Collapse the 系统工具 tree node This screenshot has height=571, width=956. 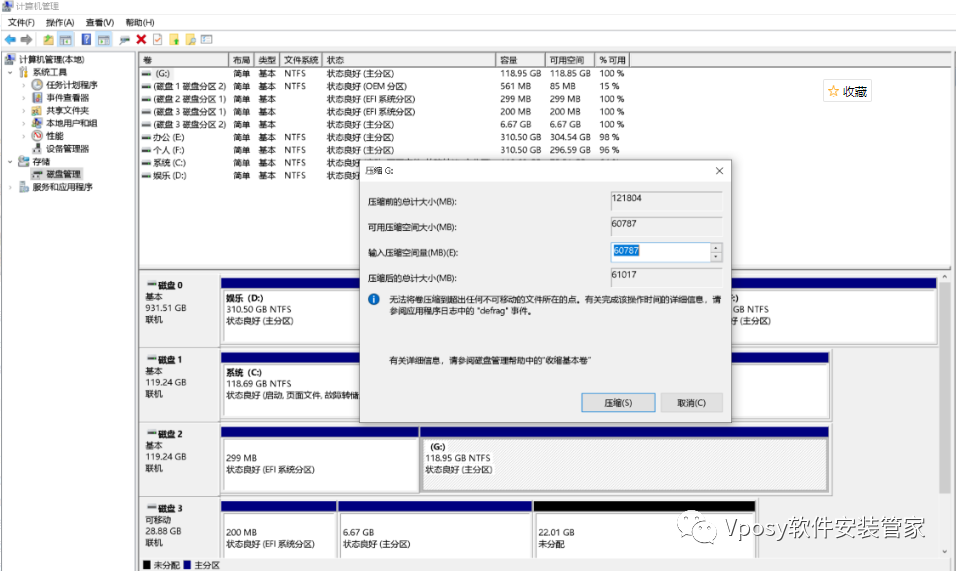coord(11,72)
